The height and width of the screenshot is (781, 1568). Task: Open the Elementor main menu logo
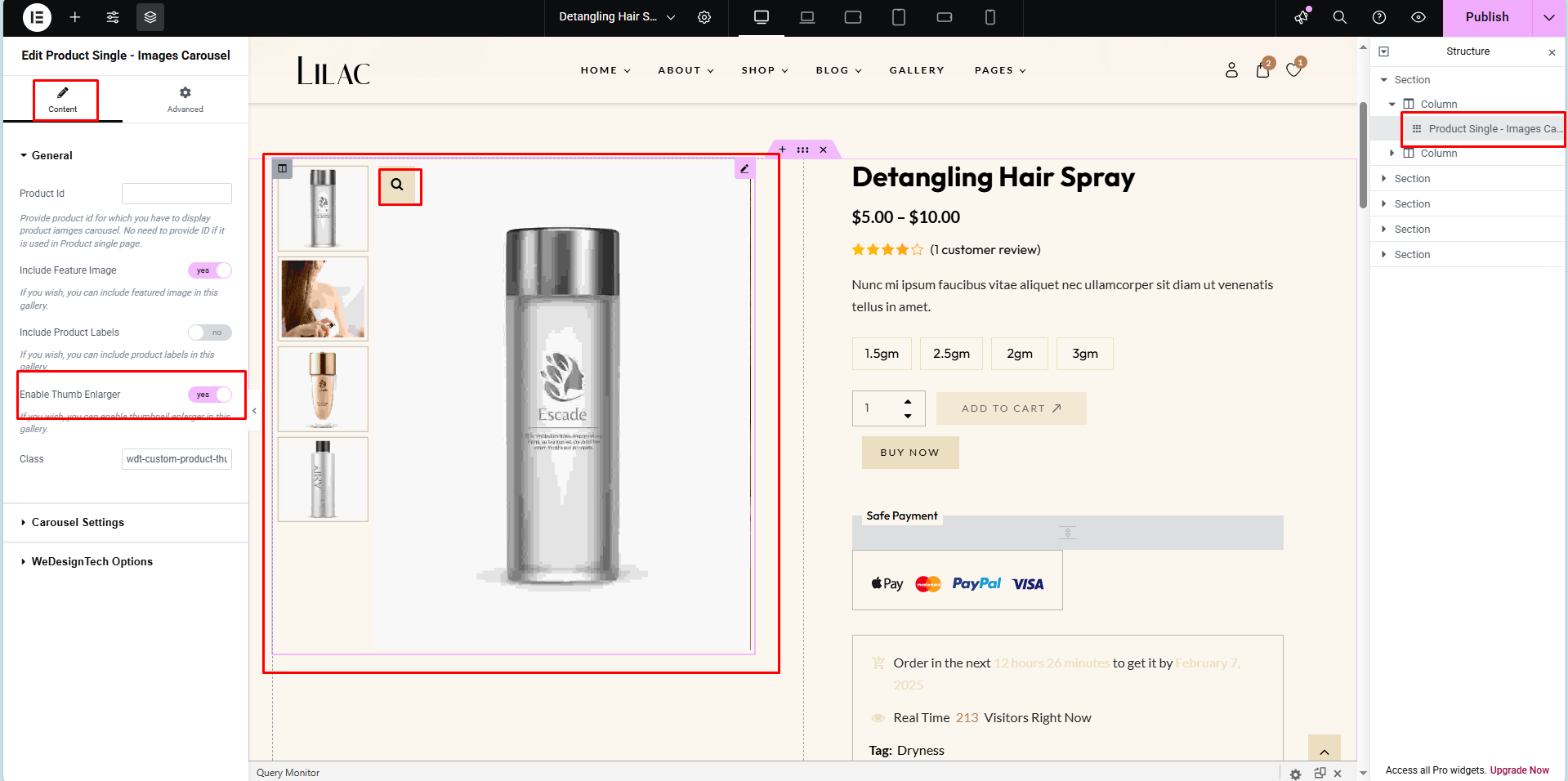pos(37,17)
